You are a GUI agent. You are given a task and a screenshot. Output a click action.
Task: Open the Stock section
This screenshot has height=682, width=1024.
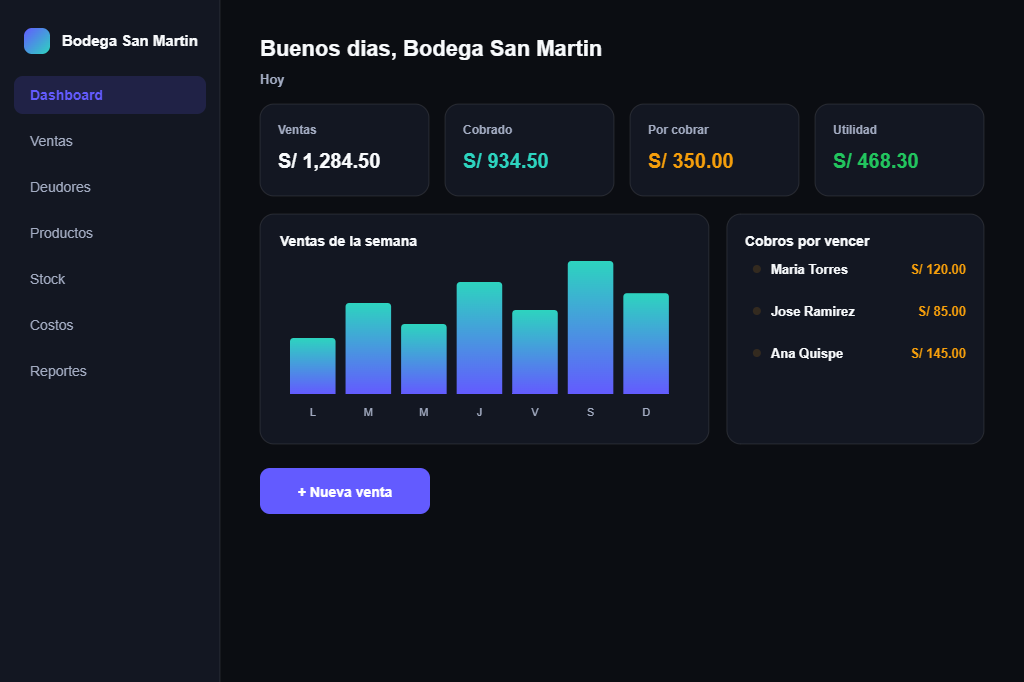(110, 279)
